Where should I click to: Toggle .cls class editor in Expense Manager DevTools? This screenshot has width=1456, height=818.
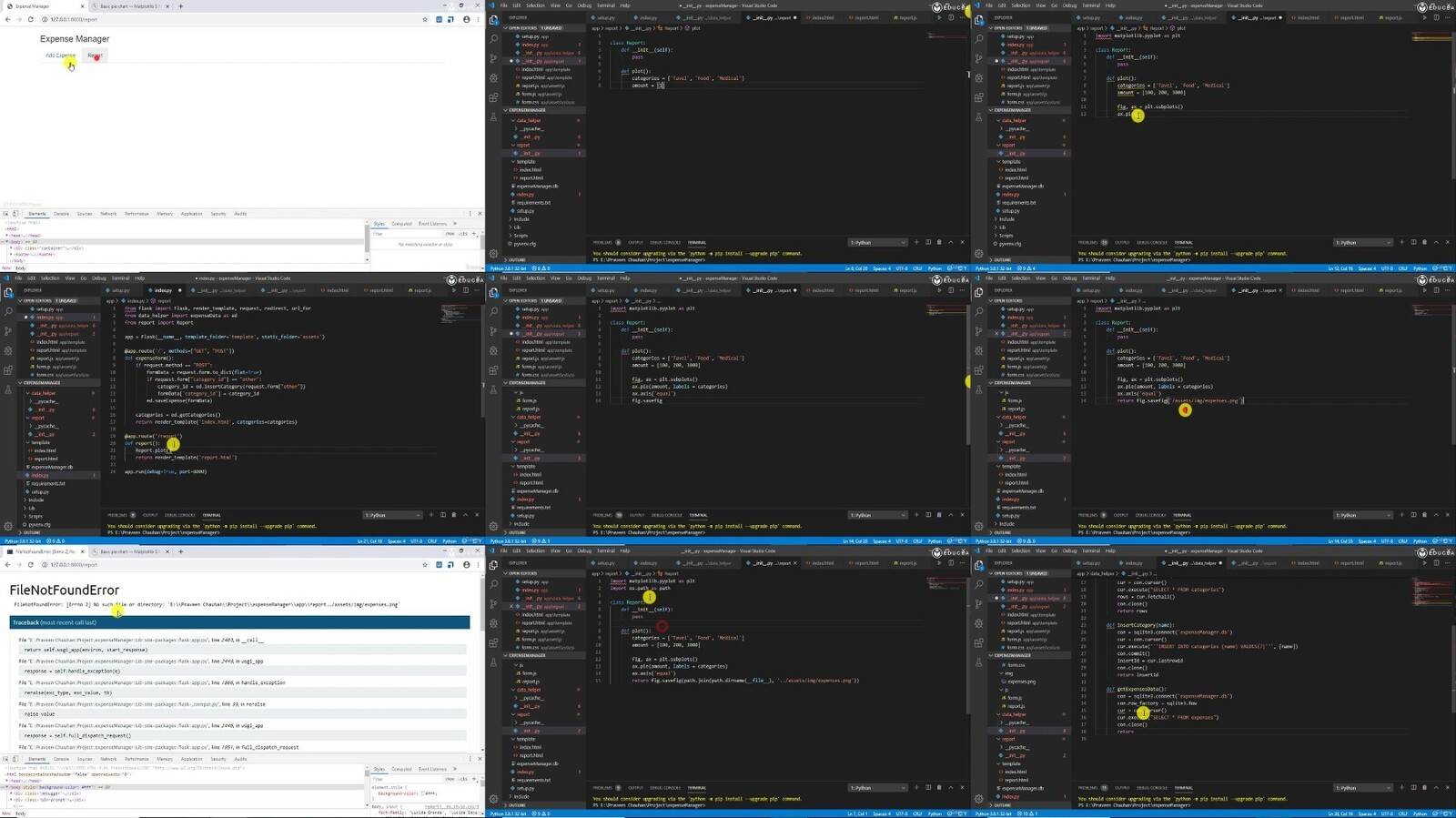(463, 234)
